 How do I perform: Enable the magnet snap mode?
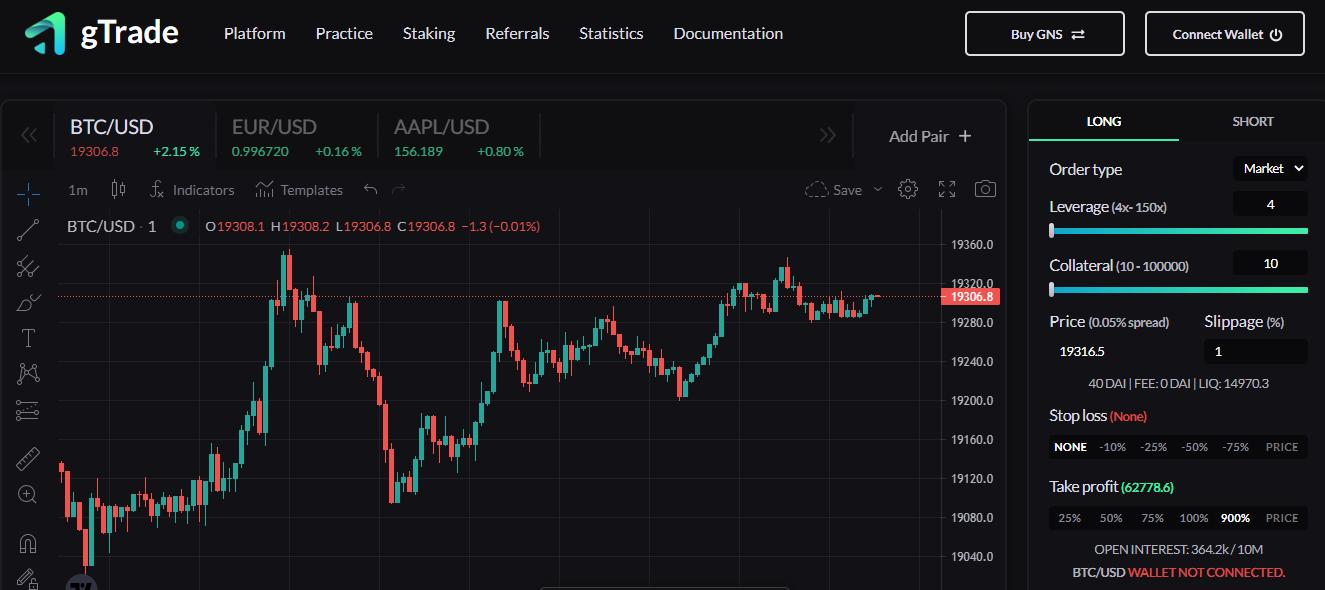point(28,543)
